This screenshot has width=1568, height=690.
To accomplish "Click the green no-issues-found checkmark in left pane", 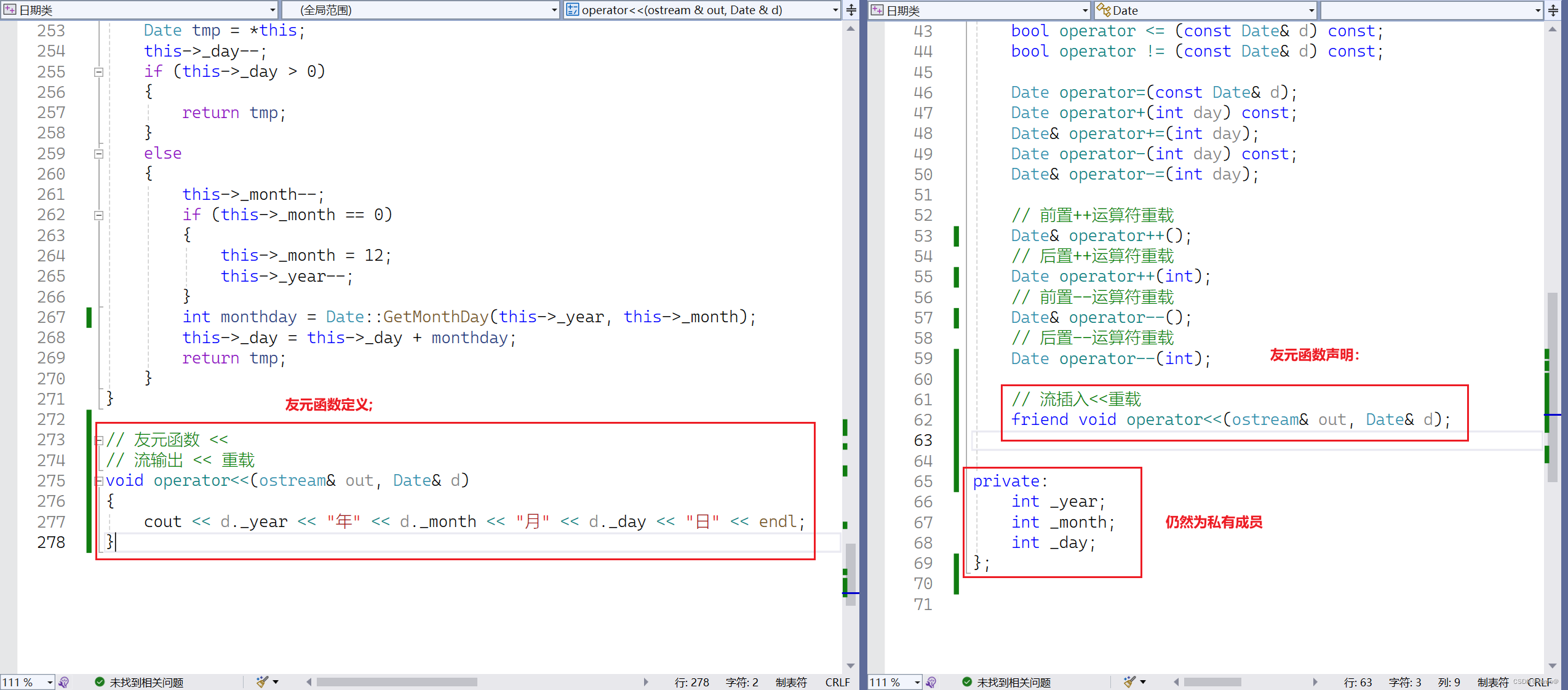I will point(100,682).
